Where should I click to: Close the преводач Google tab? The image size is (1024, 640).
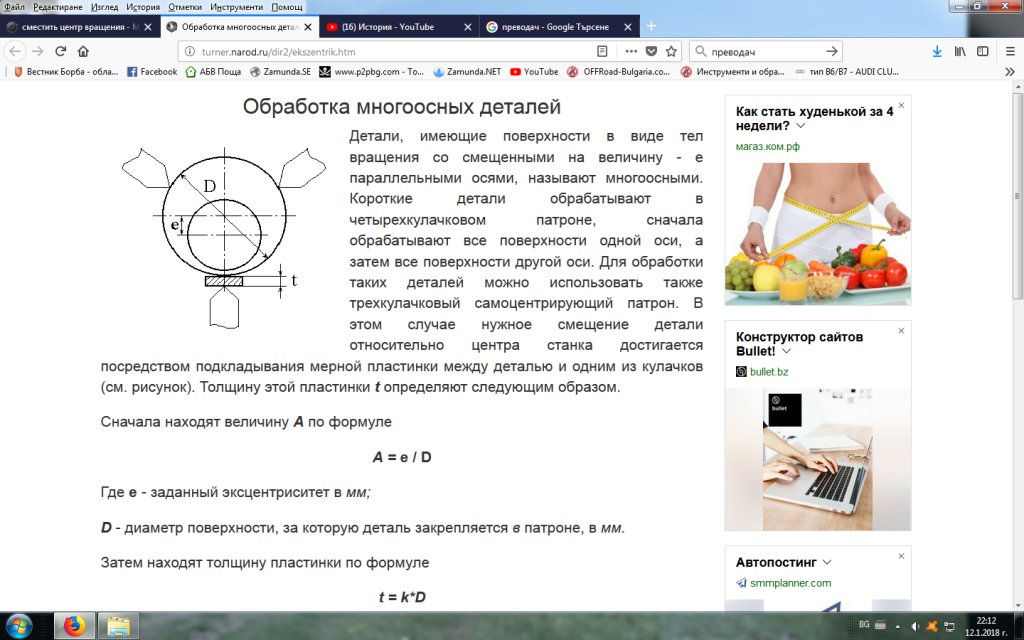(628, 27)
